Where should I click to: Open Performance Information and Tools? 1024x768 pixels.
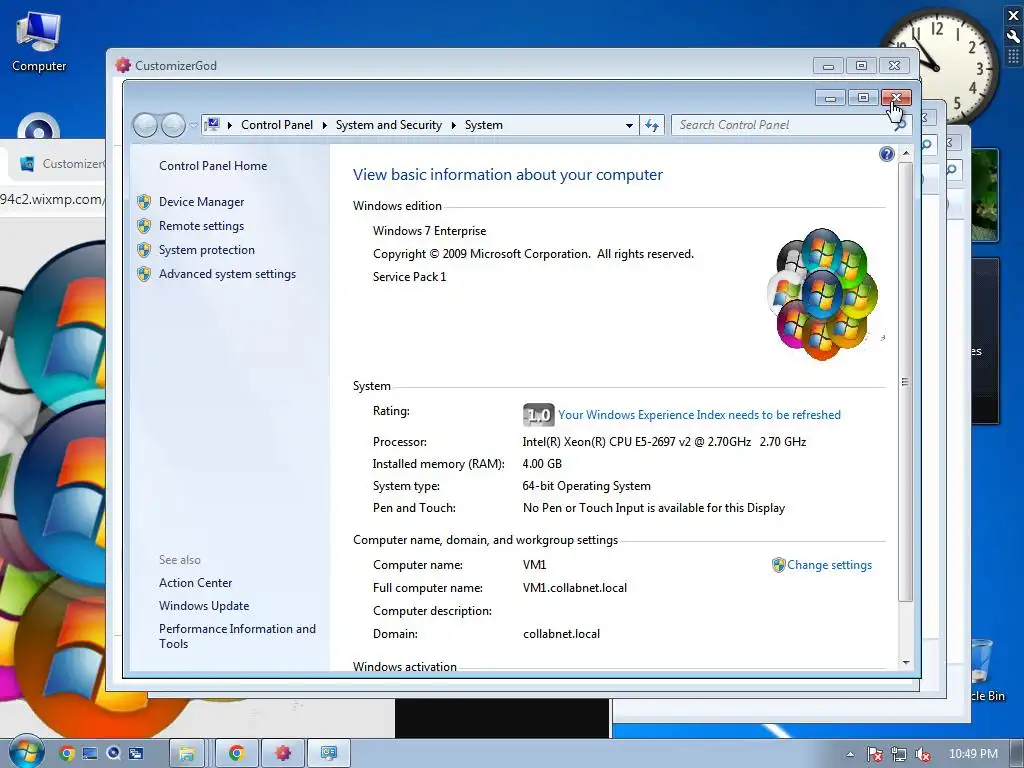[237, 636]
